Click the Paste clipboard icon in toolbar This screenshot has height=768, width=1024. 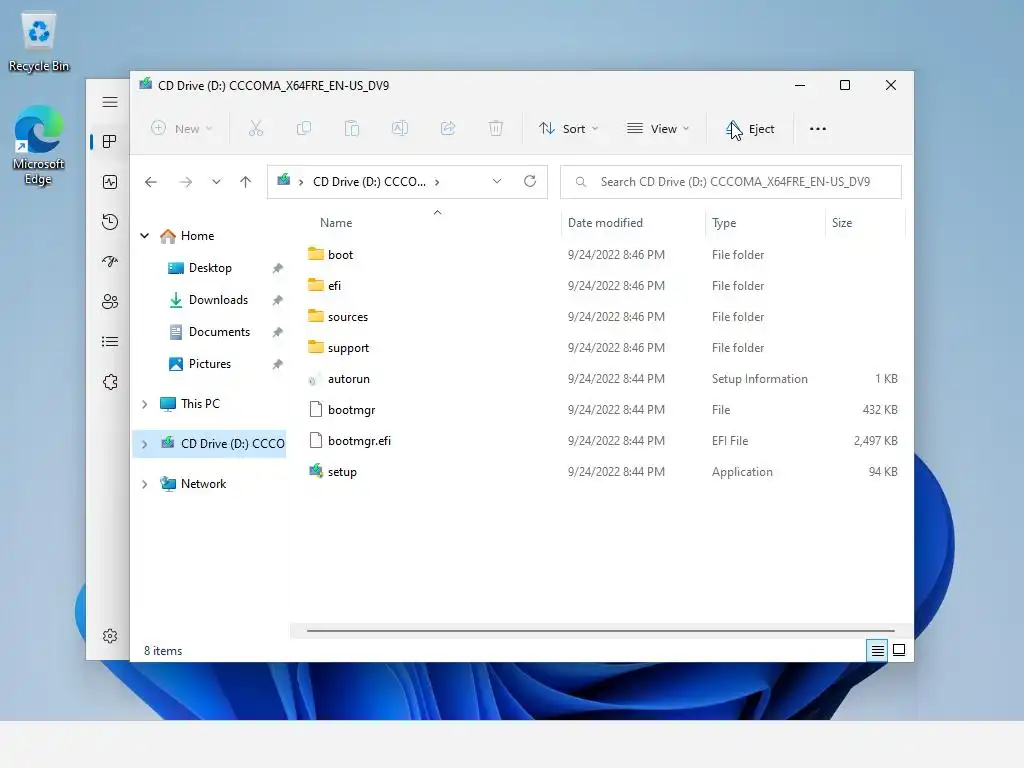352,129
